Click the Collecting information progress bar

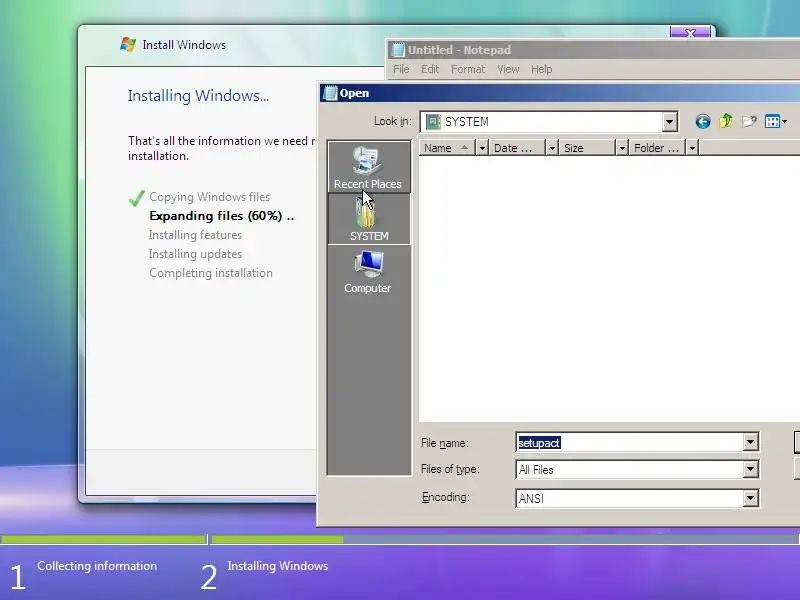104,539
